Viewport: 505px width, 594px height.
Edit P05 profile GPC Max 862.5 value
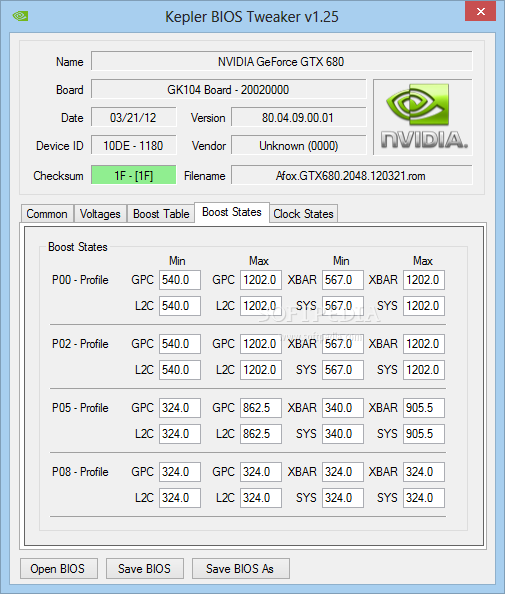click(x=261, y=408)
